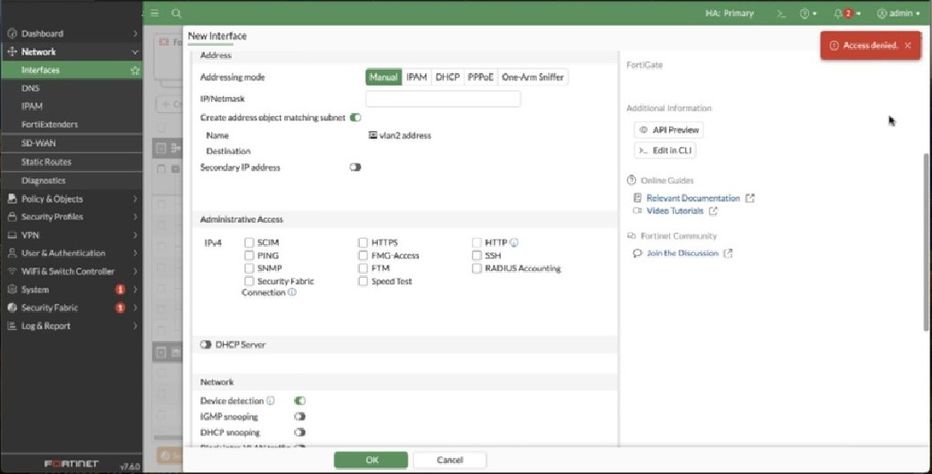The height and width of the screenshot is (474, 932).
Task: Click the favorite star beside Interfaces
Action: [135, 70]
